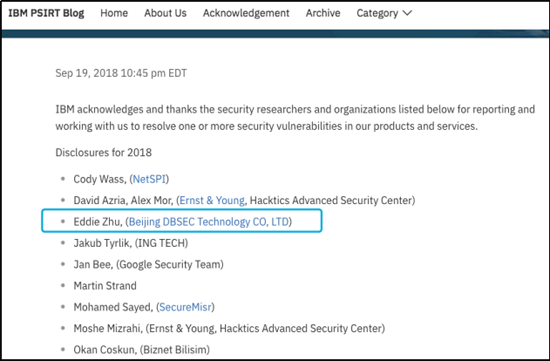Open the Ernst & Young link
The height and width of the screenshot is (361, 550).
pos(212,200)
